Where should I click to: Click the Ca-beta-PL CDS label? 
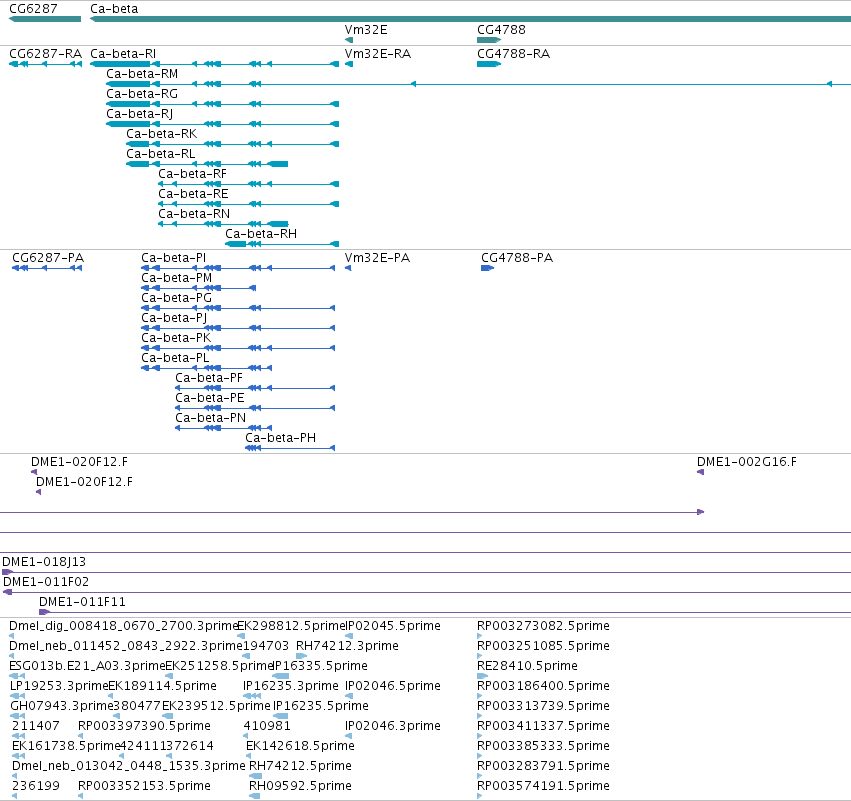175,358
